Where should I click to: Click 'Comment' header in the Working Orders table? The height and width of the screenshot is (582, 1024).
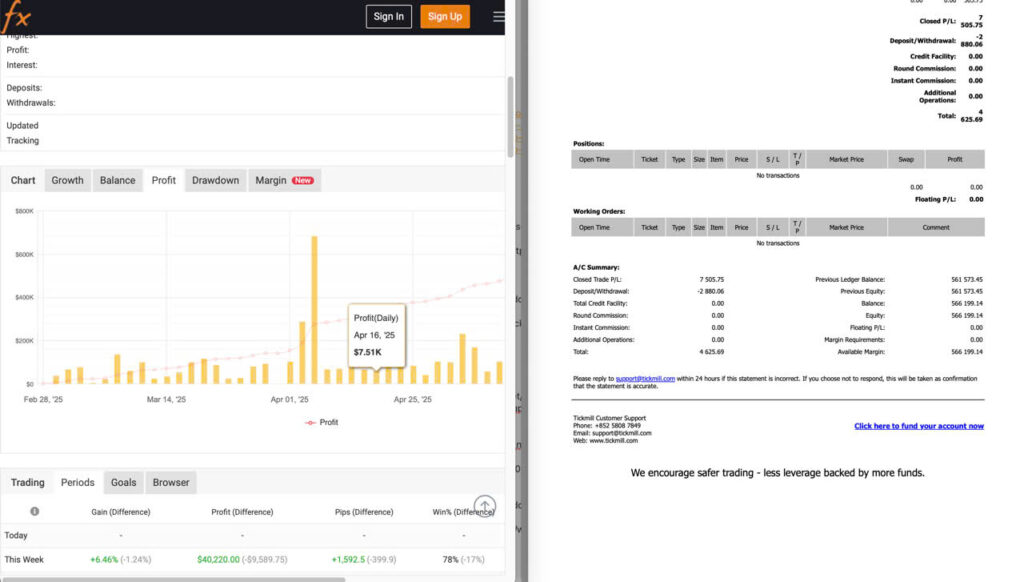(x=936, y=227)
